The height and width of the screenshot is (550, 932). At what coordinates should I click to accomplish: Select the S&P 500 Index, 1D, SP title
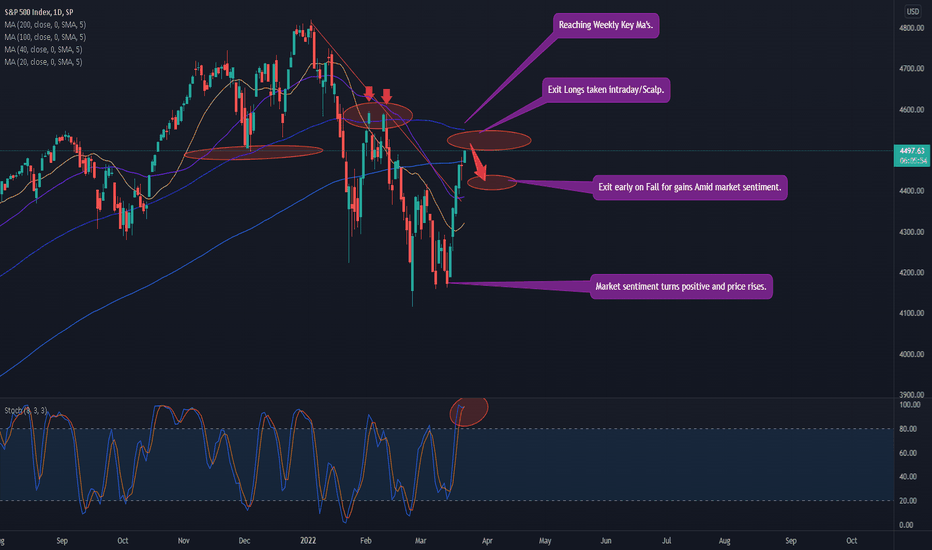click(39, 12)
